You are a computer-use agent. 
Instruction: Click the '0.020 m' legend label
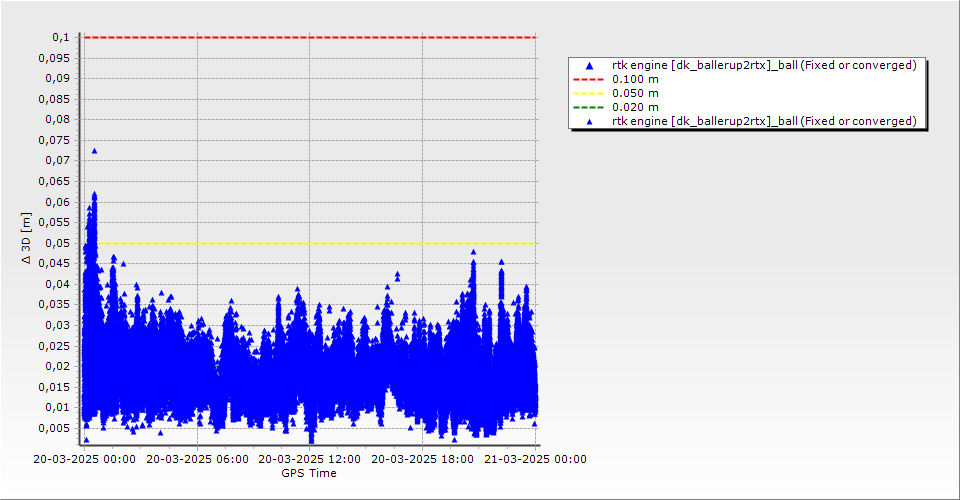636,108
